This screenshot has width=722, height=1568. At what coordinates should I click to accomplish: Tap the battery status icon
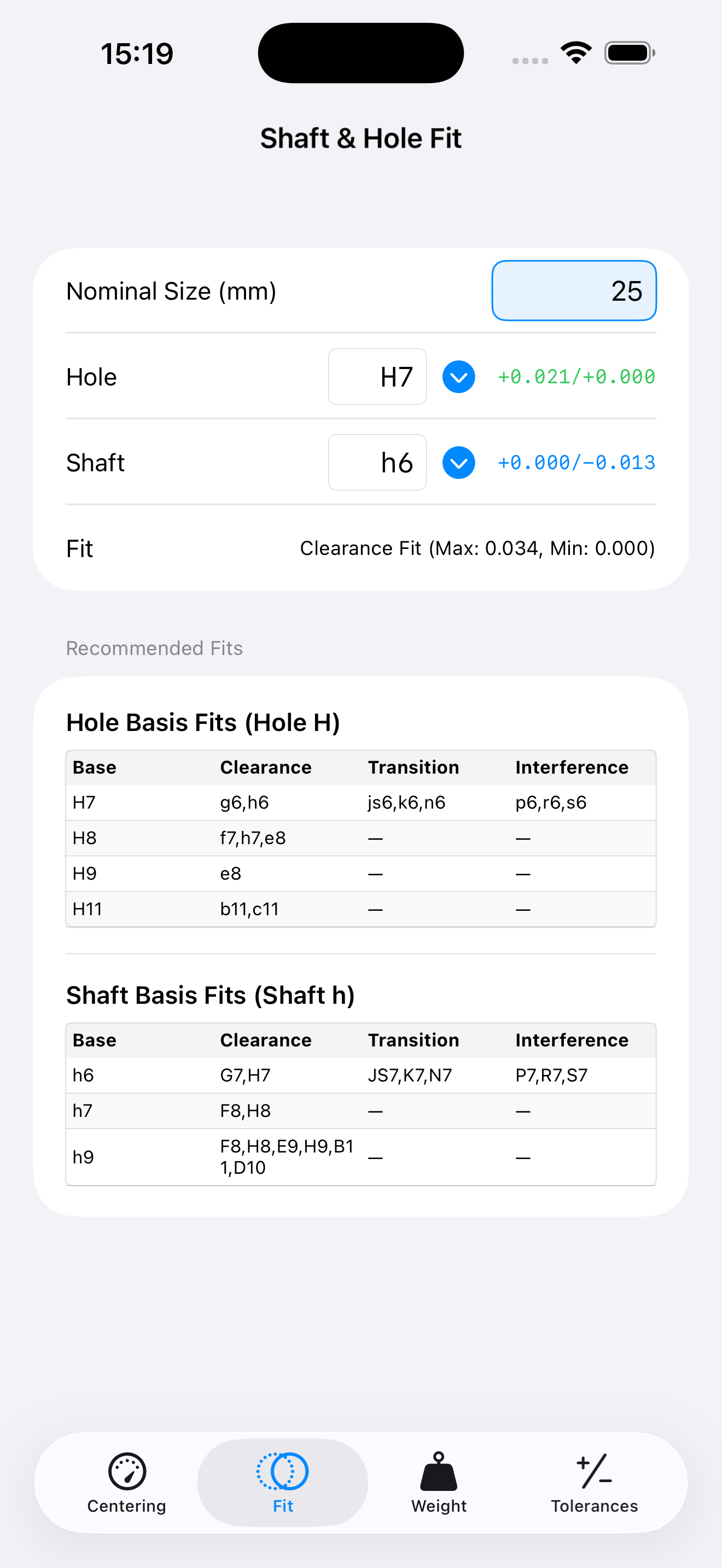(630, 53)
